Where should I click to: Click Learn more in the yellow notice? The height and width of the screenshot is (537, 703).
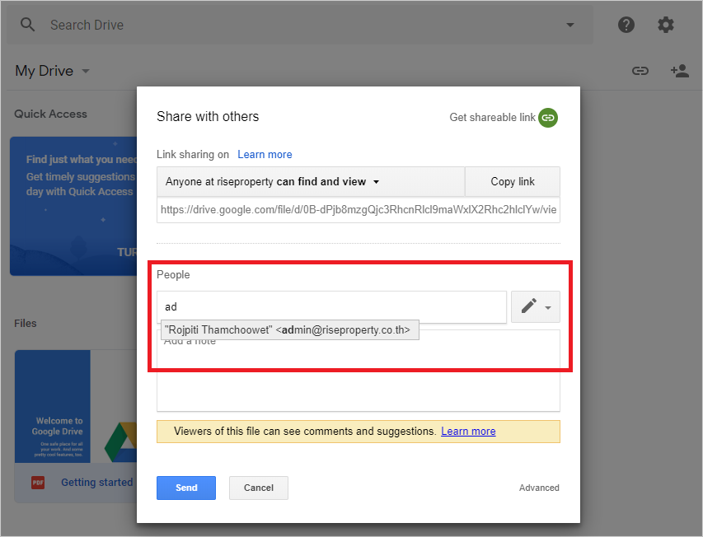[468, 431]
